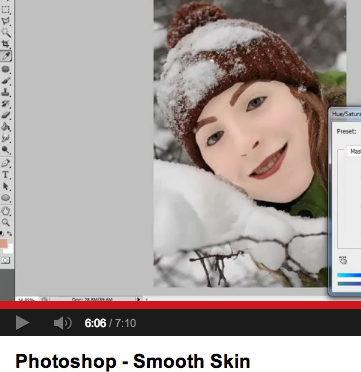Select the Rectangular Marquee tool
Viewport: 361px width, 372px height.
pyautogui.click(x=6, y=10)
